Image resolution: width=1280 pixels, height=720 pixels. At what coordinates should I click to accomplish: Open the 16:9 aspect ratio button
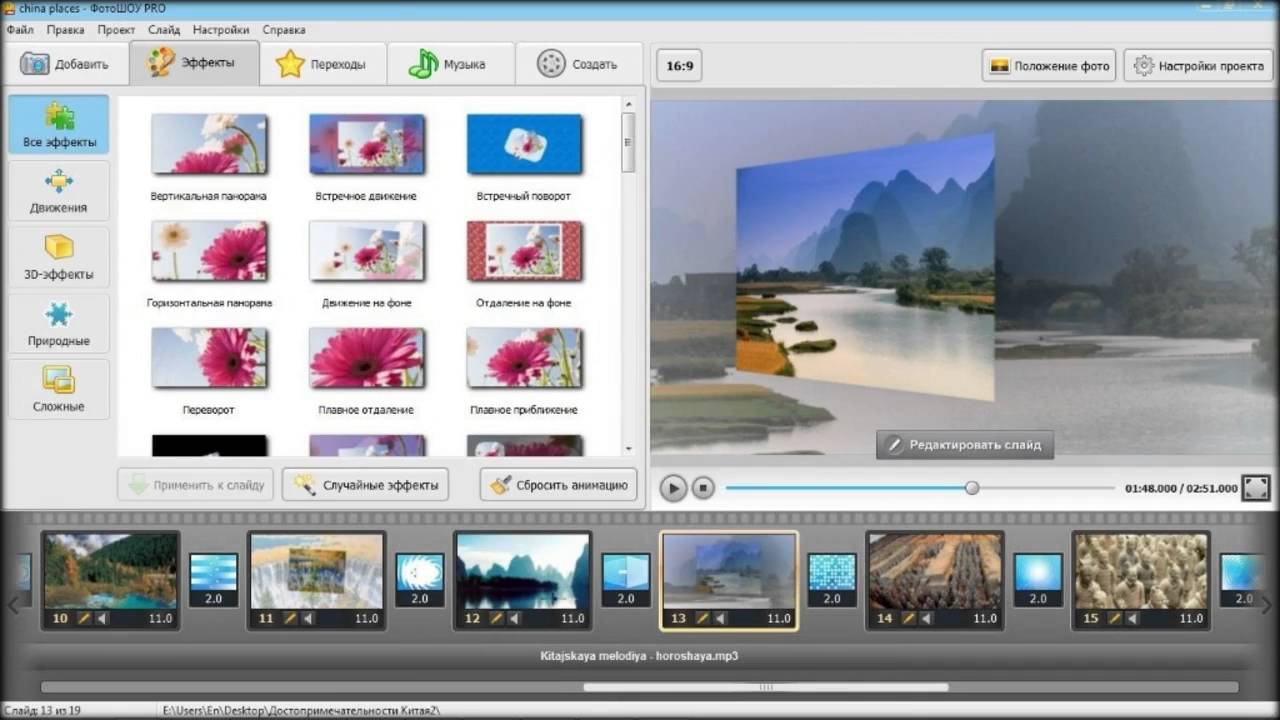click(x=680, y=66)
